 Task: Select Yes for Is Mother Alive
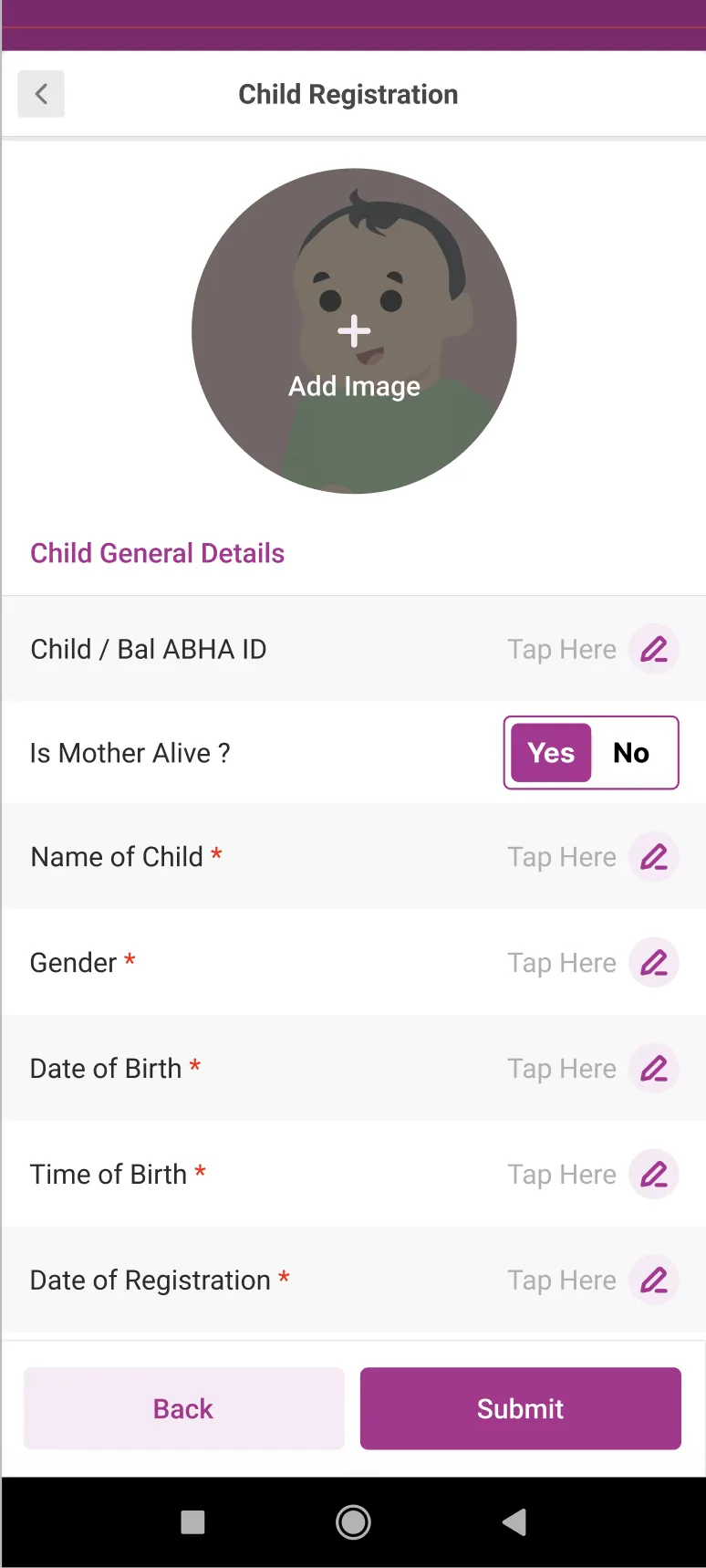tap(551, 753)
